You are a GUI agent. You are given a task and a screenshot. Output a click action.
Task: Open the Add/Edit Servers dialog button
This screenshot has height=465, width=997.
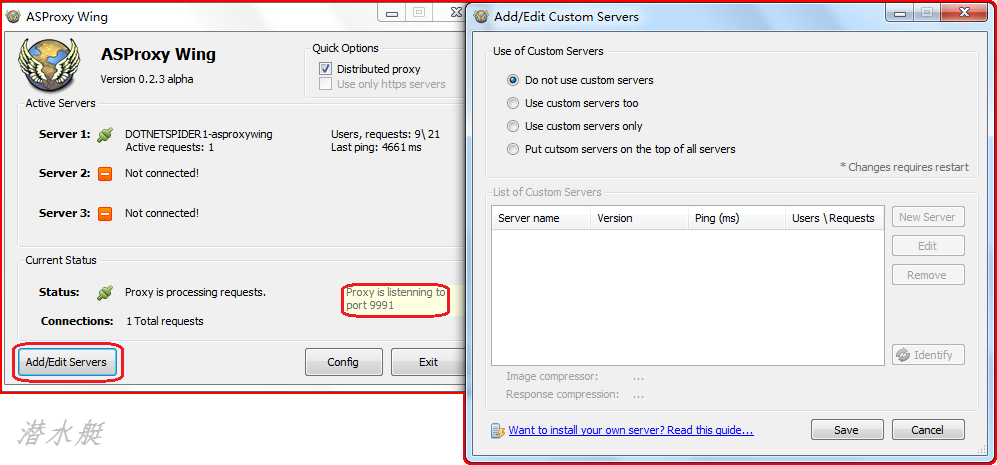pos(67,363)
